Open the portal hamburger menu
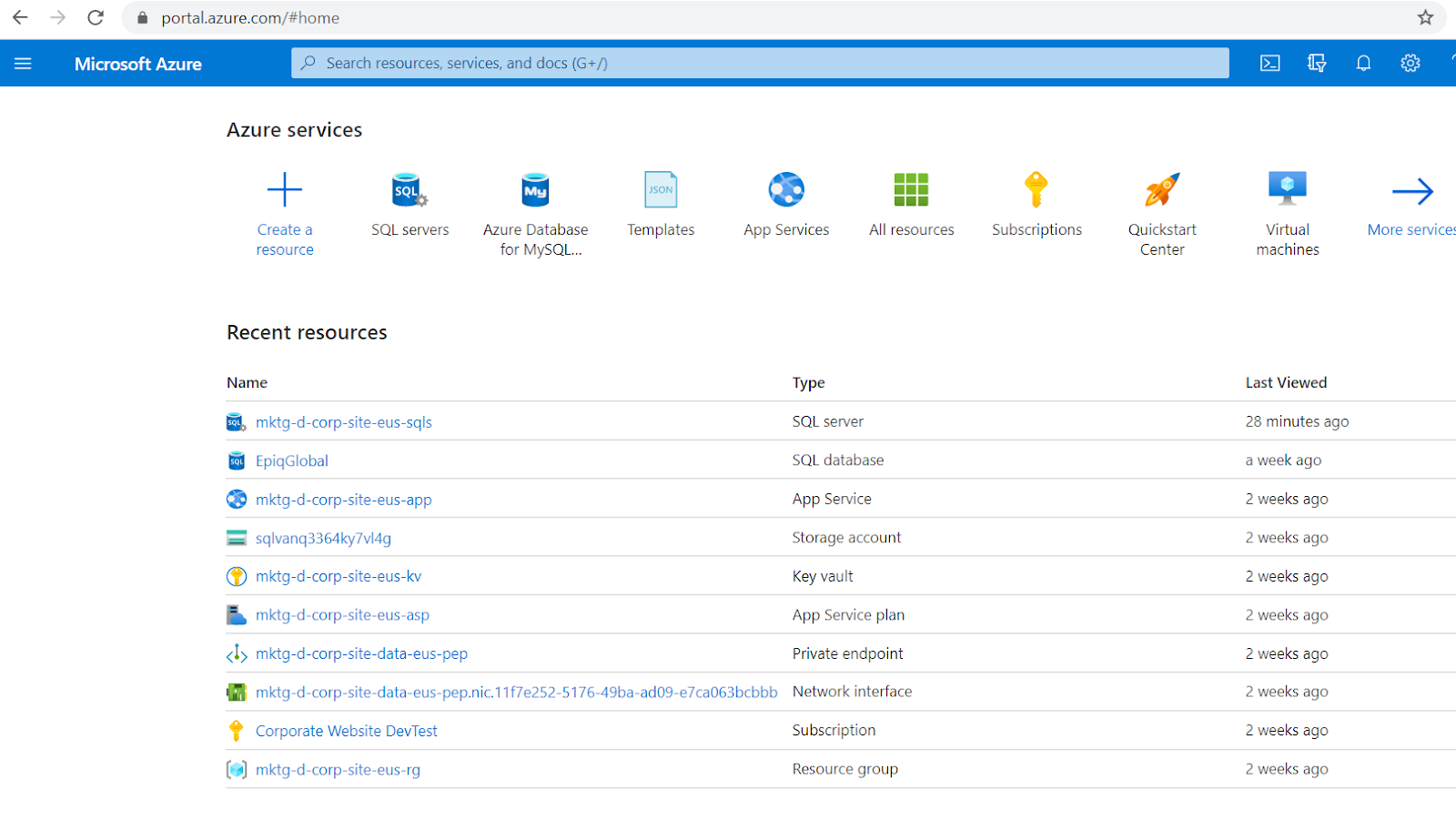 point(23,63)
